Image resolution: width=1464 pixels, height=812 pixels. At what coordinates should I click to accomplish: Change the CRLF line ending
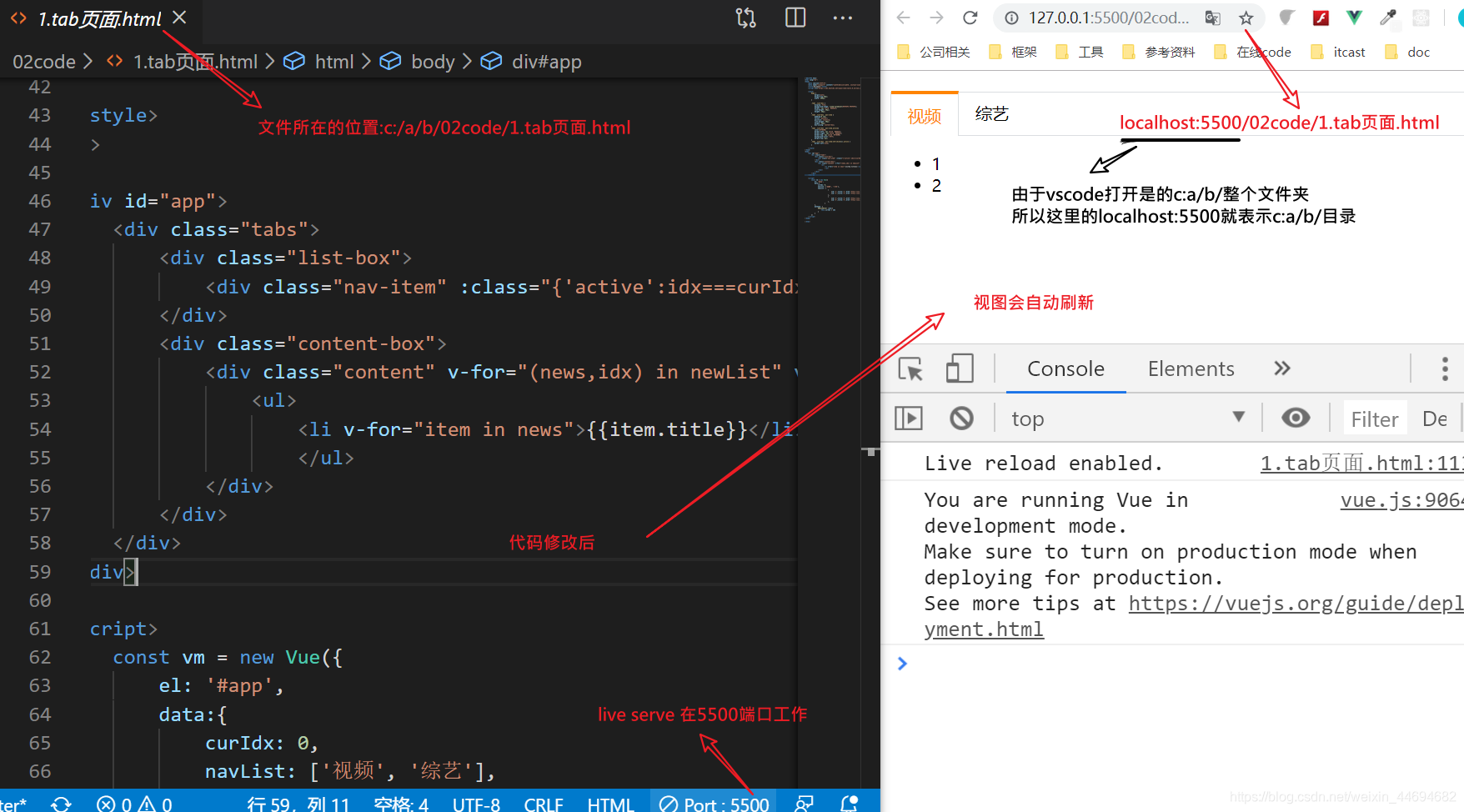[544, 804]
